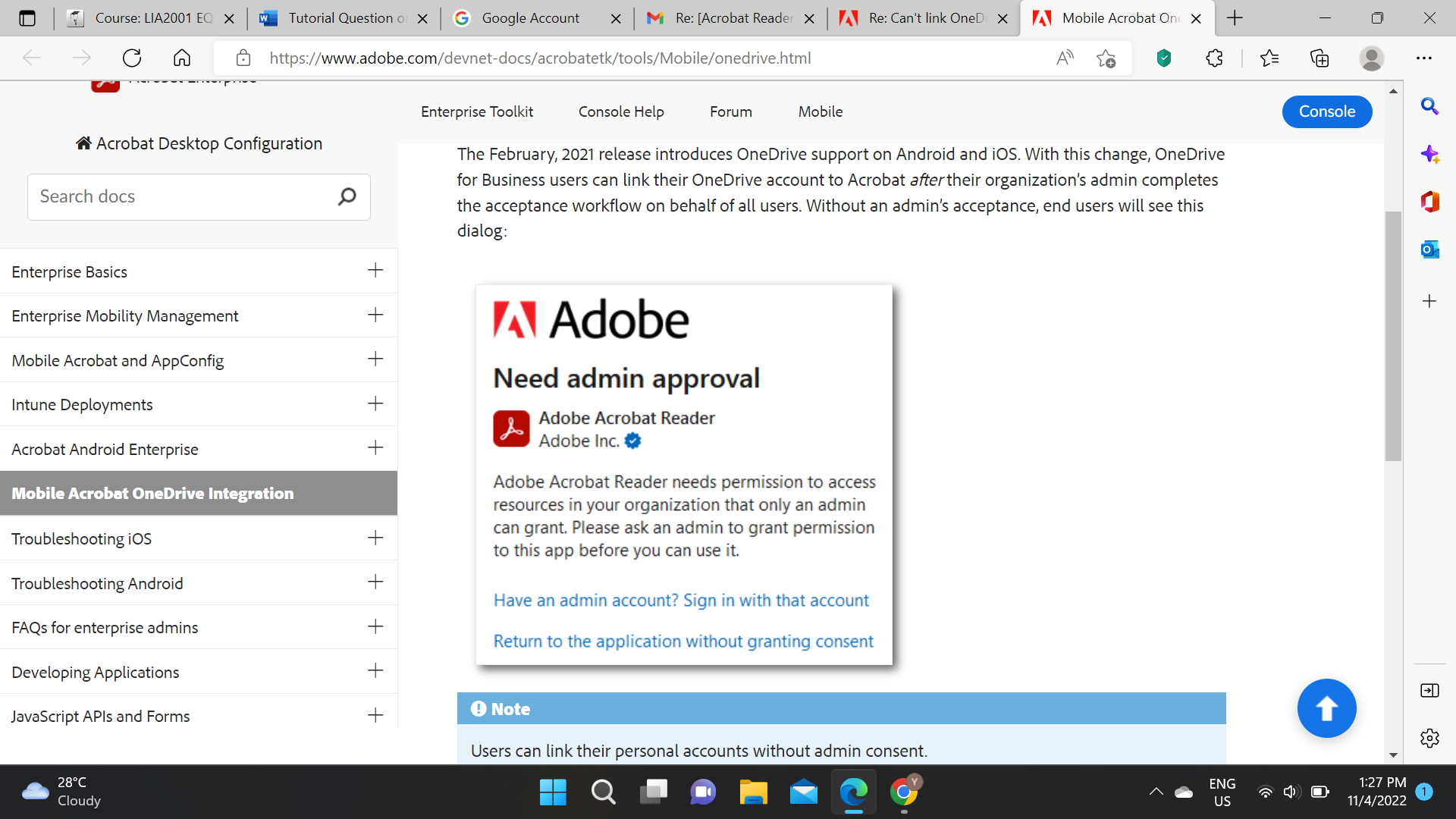
Task: Click the Extensions icon in the toolbar
Action: (x=1215, y=58)
